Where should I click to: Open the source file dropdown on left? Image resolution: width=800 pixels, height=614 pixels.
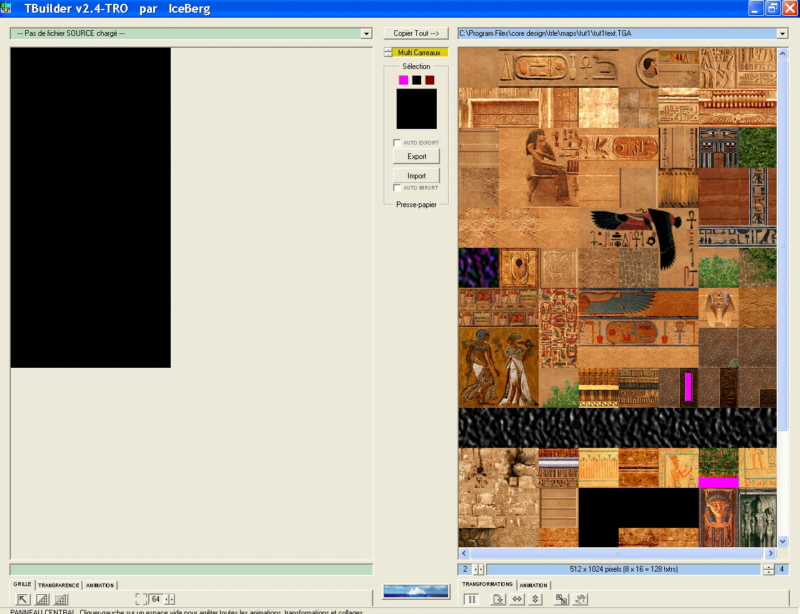coord(367,33)
